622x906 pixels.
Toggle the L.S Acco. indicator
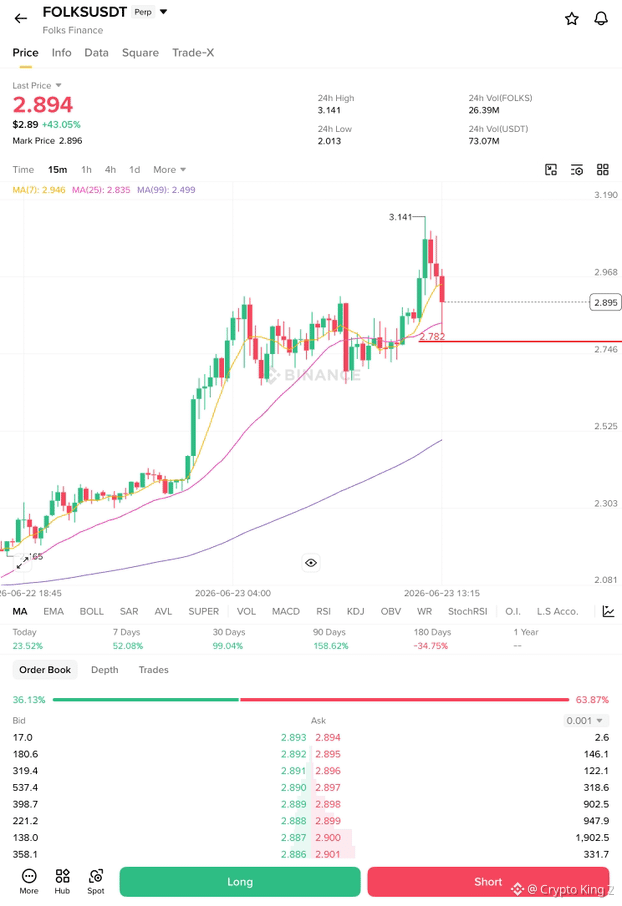pos(557,611)
